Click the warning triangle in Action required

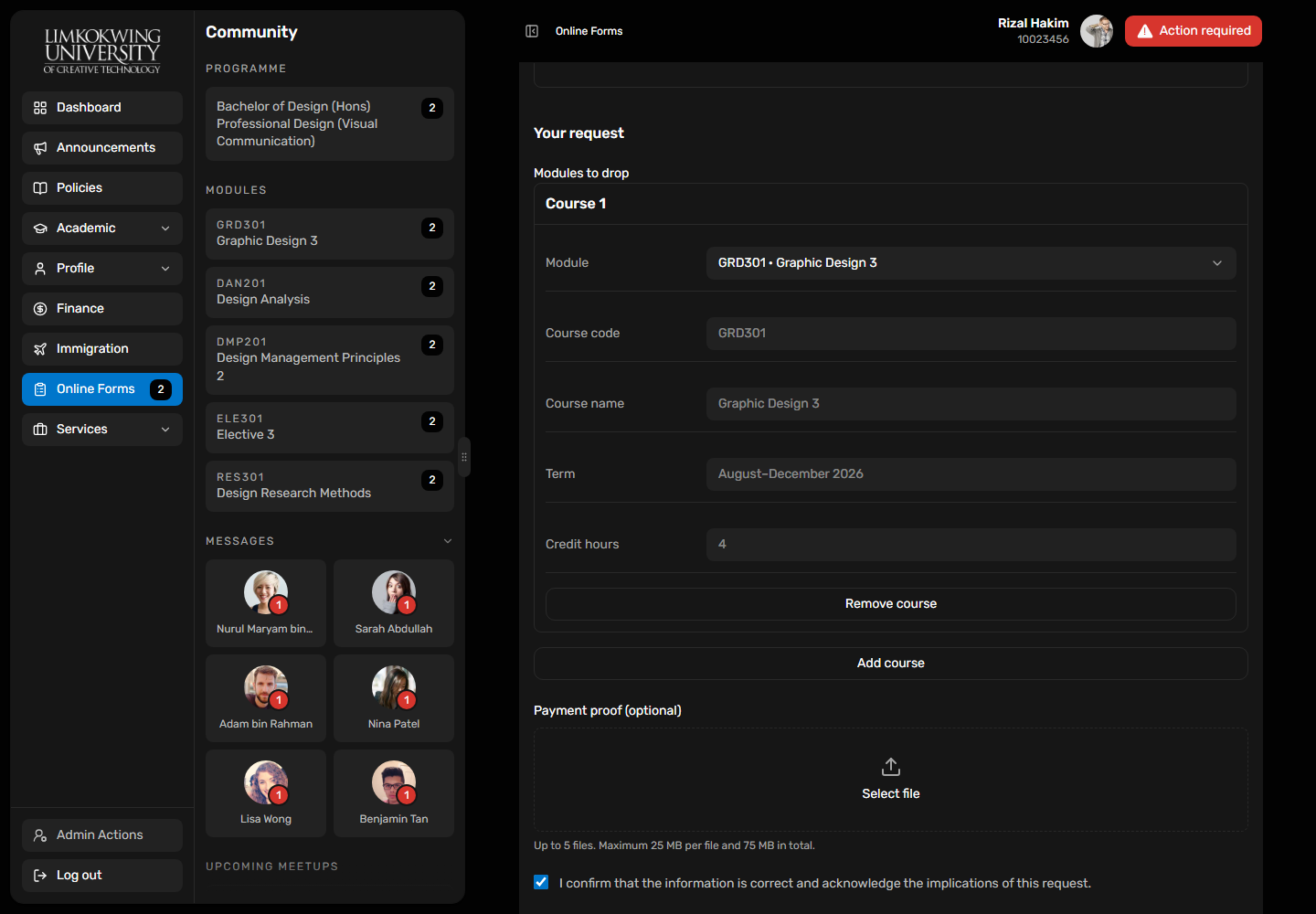(1145, 31)
